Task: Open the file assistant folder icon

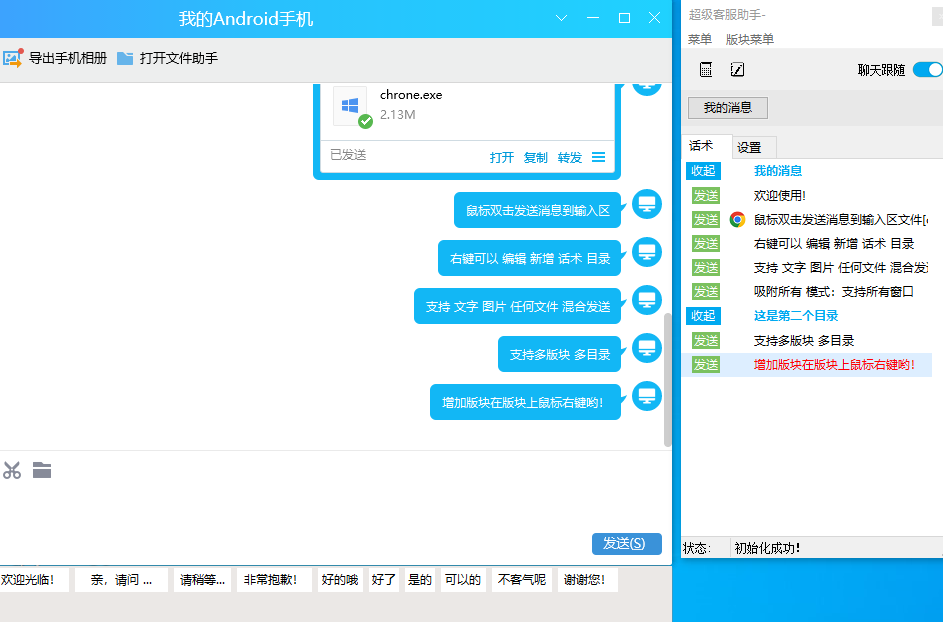Action: (x=125, y=58)
